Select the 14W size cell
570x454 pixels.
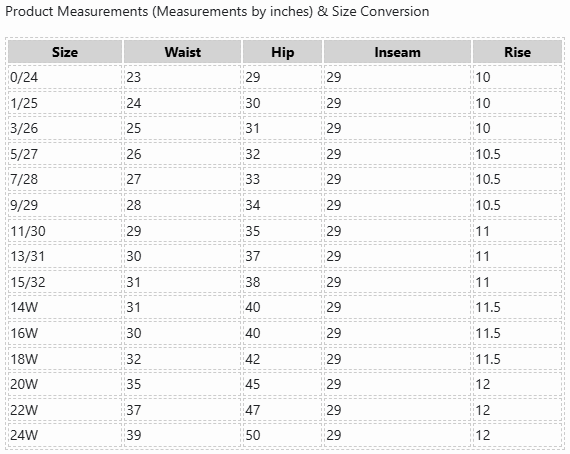[x=65, y=308]
